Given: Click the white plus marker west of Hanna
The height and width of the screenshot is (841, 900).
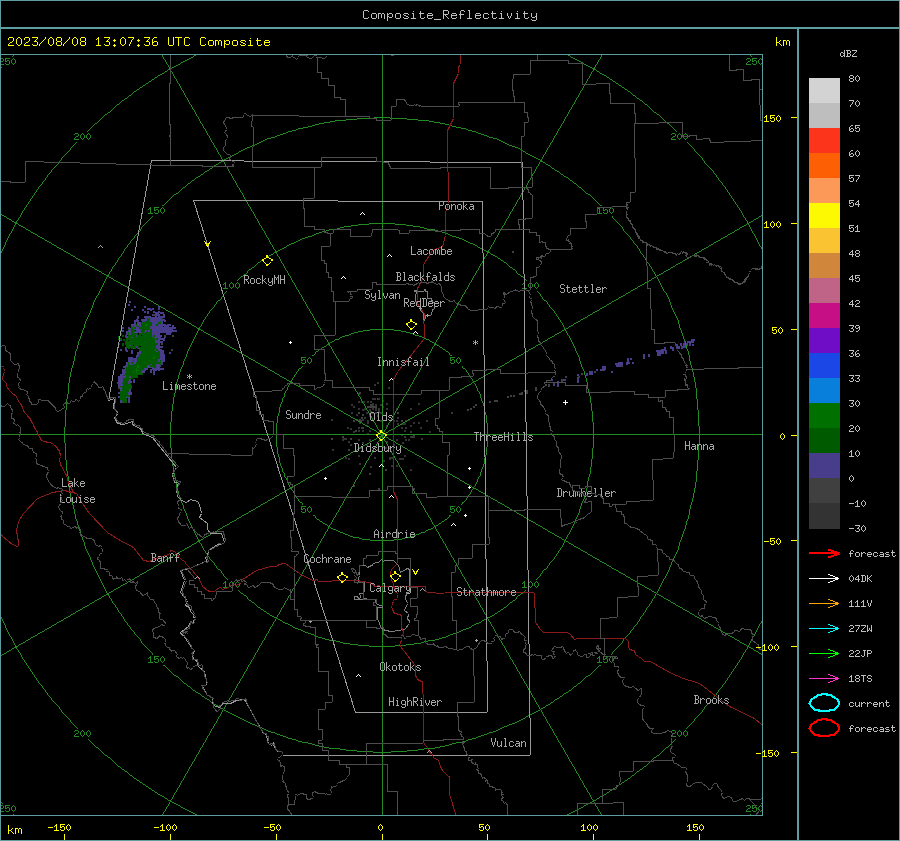Looking at the screenshot, I should 565,402.
